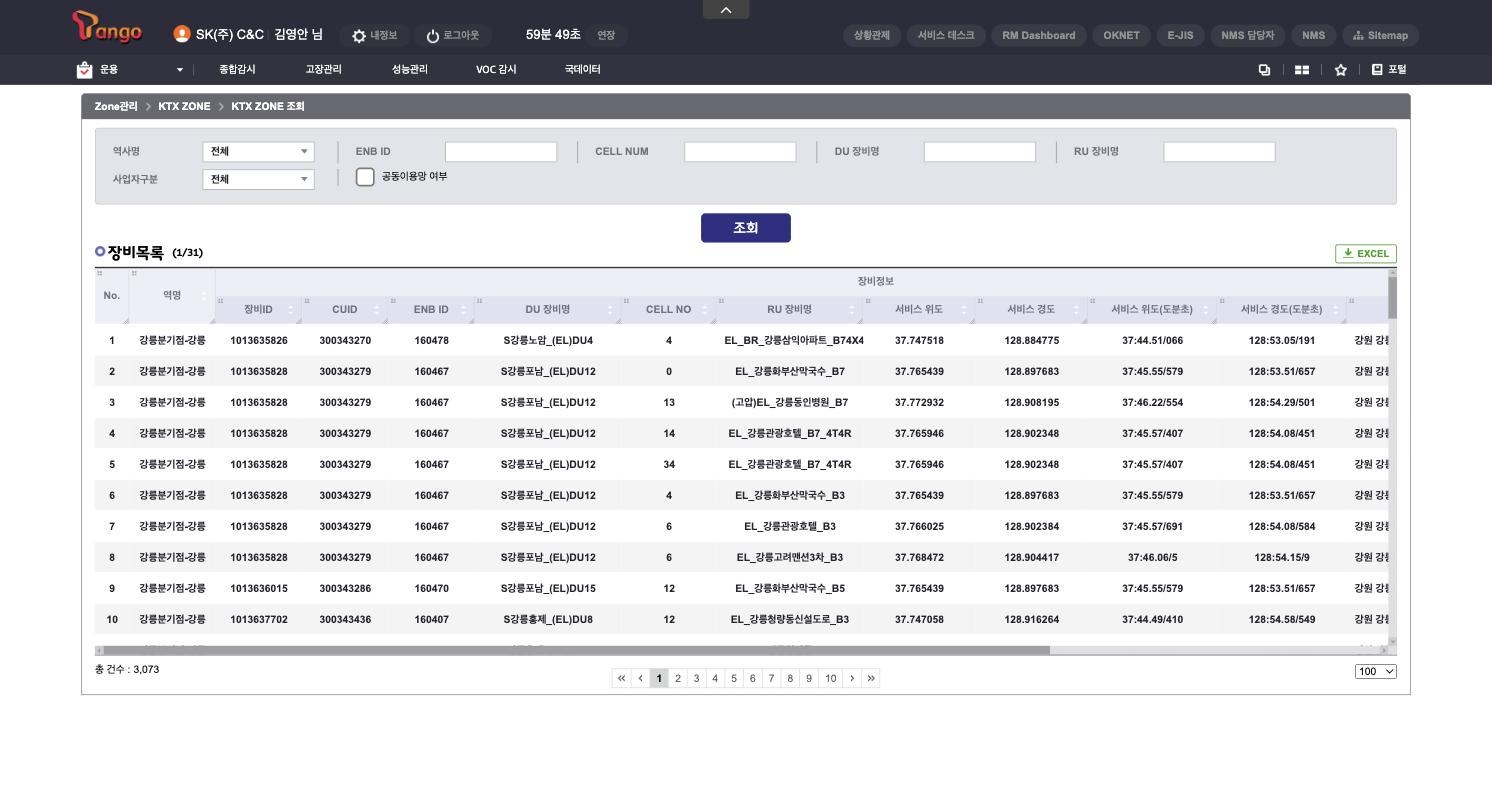Viewport: 1492px width, 812px height.
Task: Sort by the 장비ID column arrows
Action: [291, 310]
